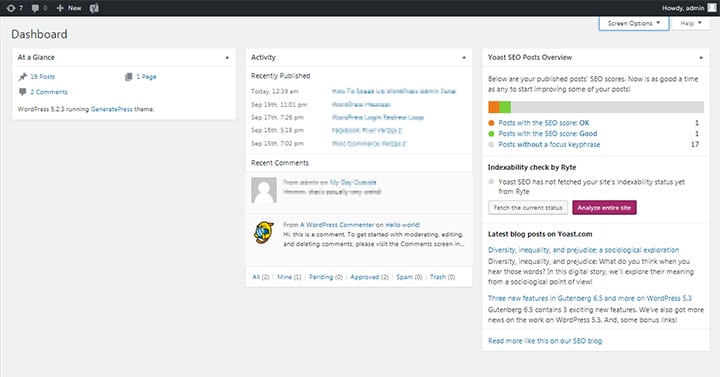Open the Help dropdown tab
Viewport: 720px width, 377px height.
coord(691,23)
